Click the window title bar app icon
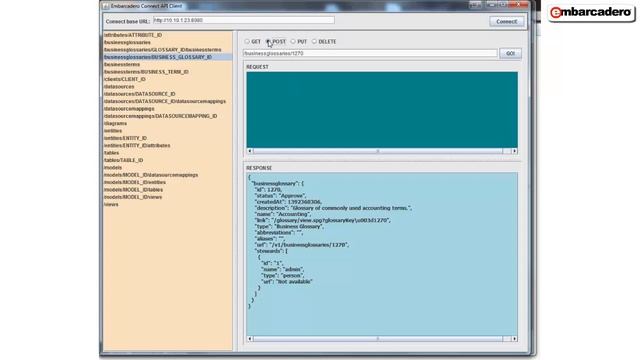This screenshot has height=360, width=640. pyautogui.click(x=106, y=6)
